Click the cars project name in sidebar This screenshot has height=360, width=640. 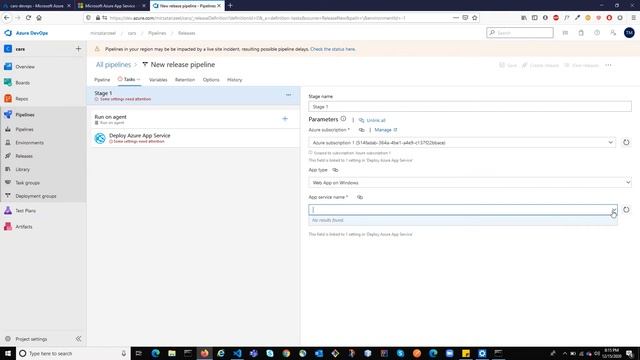20,49
